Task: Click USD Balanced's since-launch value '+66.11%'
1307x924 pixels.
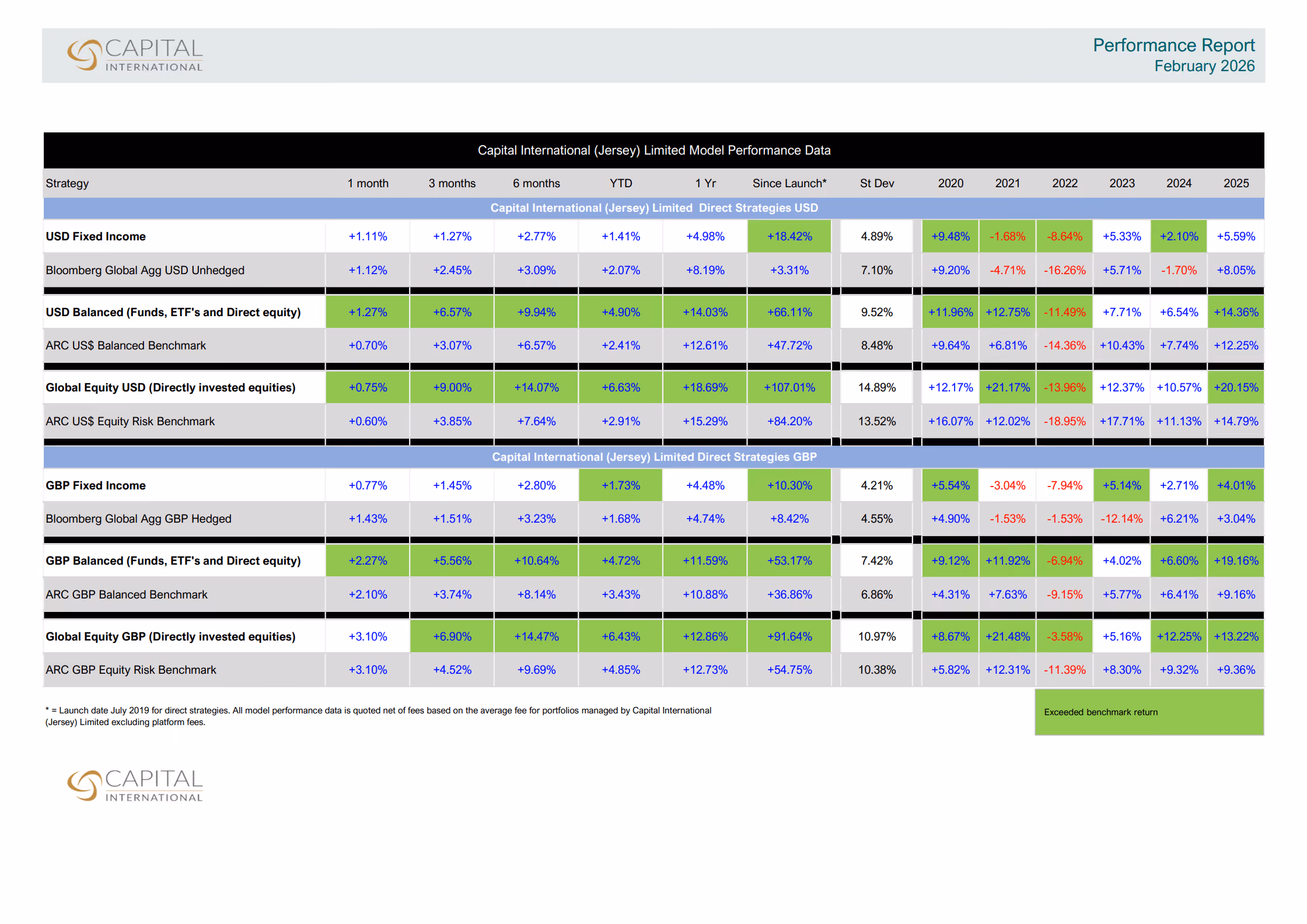Action: [789, 312]
